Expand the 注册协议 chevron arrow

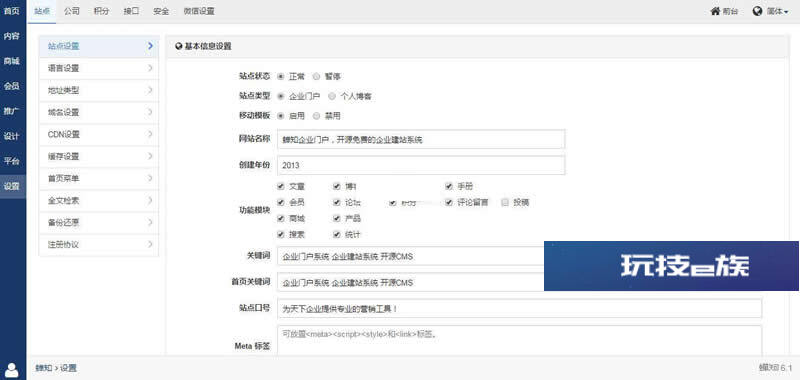click(x=150, y=244)
